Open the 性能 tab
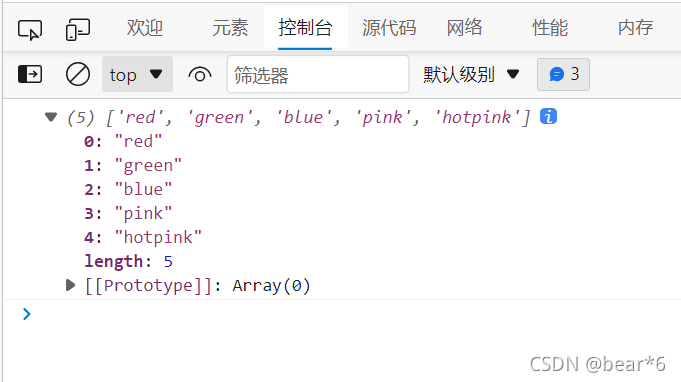Image resolution: width=681 pixels, height=382 pixels. pos(550,28)
